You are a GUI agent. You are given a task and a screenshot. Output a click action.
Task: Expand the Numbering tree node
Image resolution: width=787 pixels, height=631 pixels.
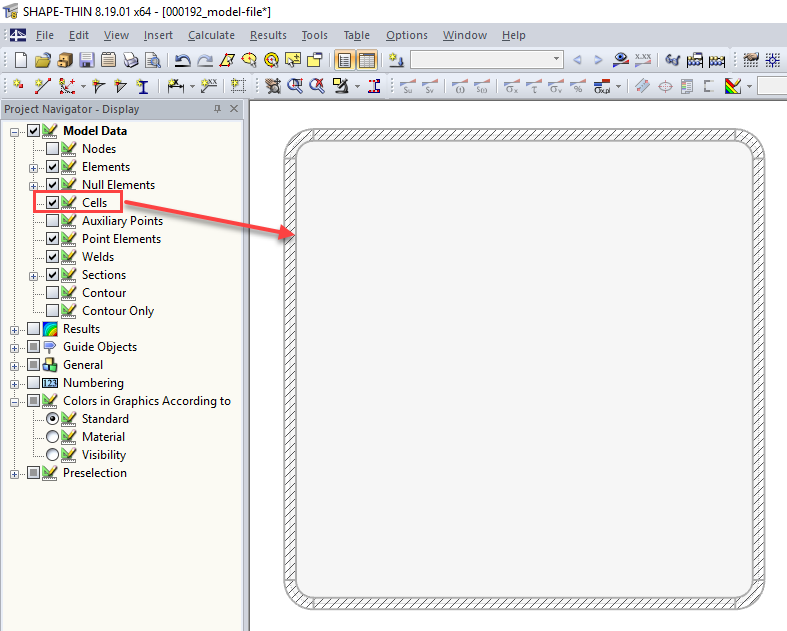(15, 385)
